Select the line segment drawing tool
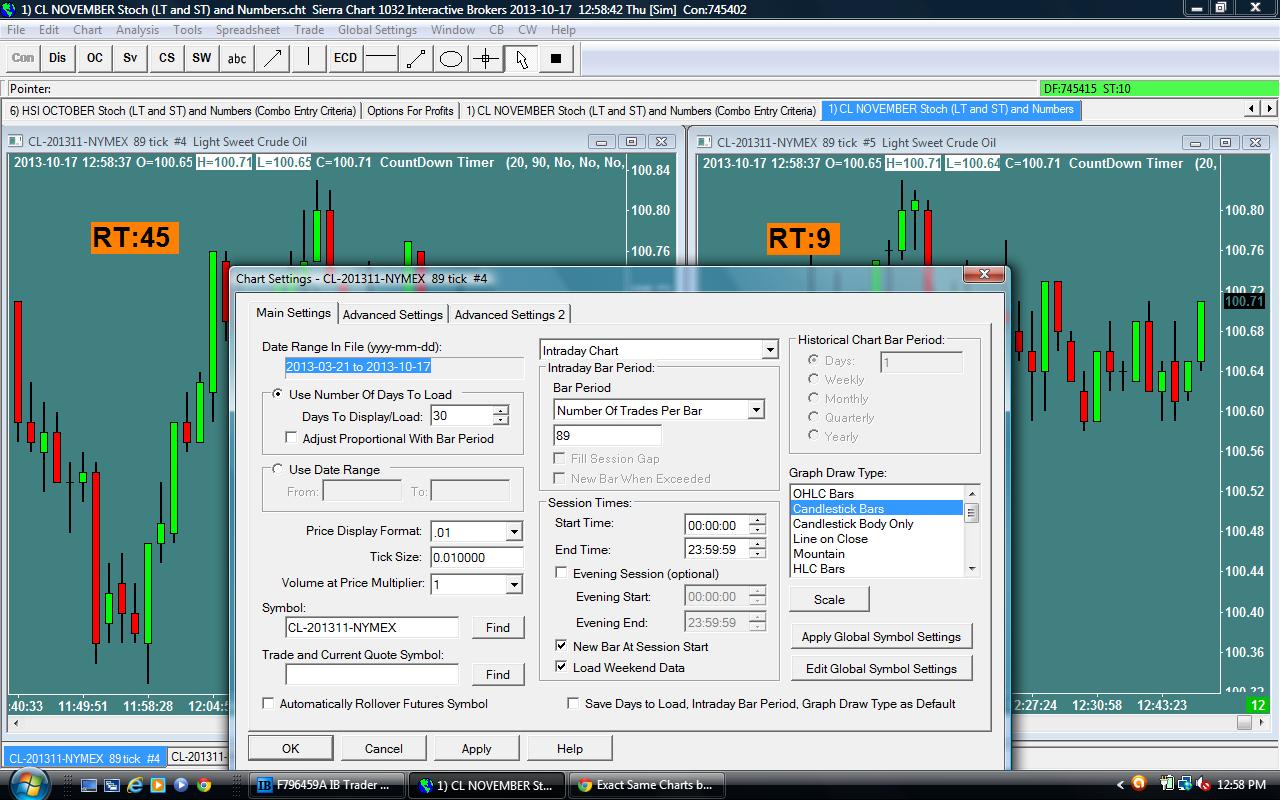The height and width of the screenshot is (800, 1280). 416,58
